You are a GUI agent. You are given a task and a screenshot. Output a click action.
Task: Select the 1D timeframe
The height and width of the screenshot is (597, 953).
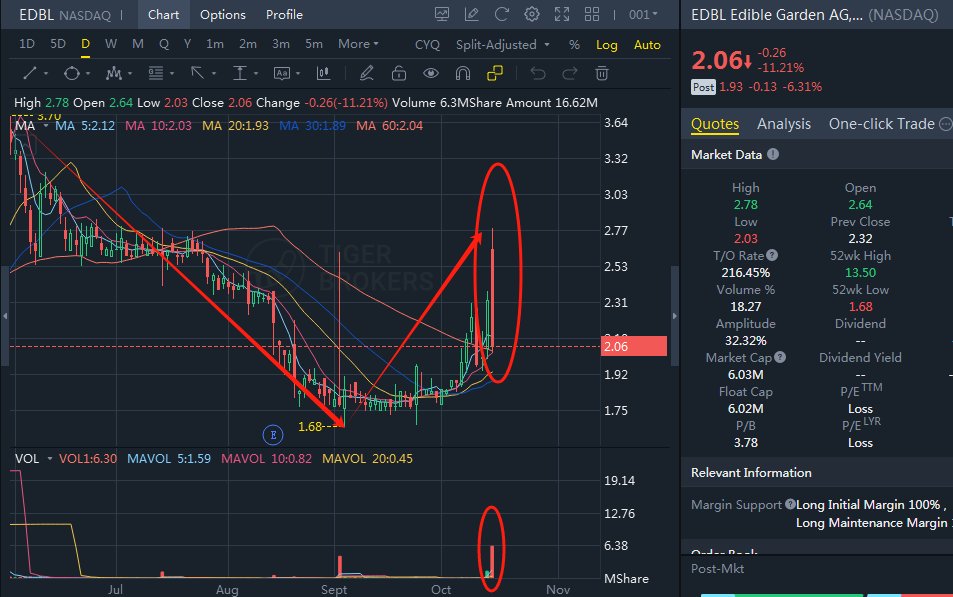pyautogui.click(x=27, y=44)
